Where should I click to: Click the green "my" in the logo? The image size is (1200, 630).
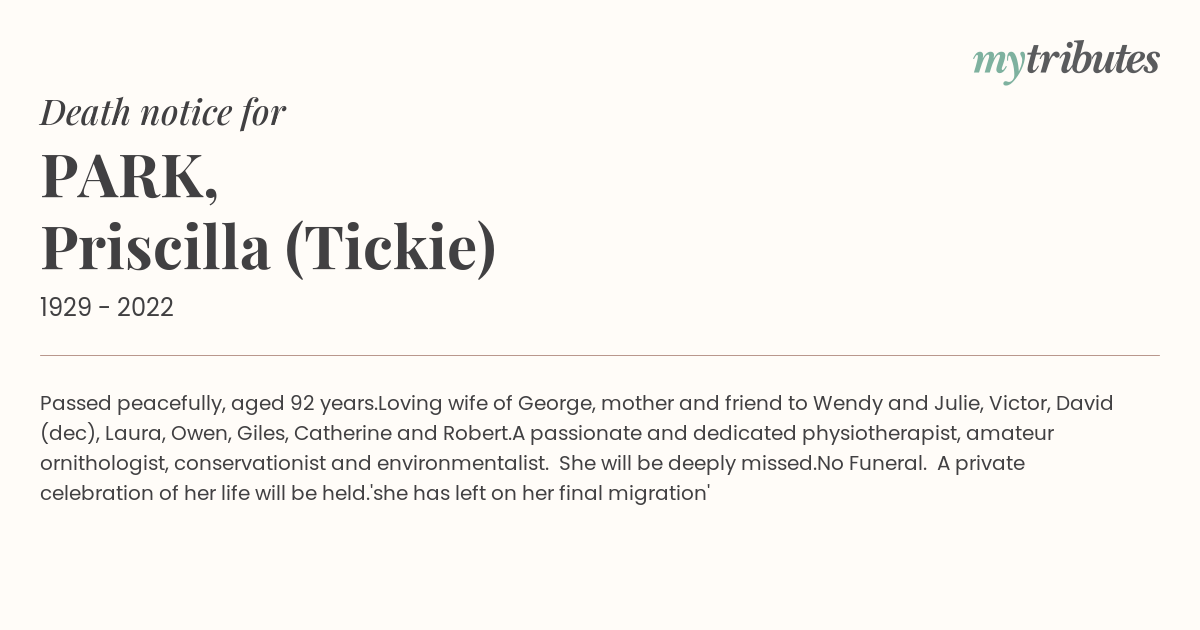[x=998, y=65]
